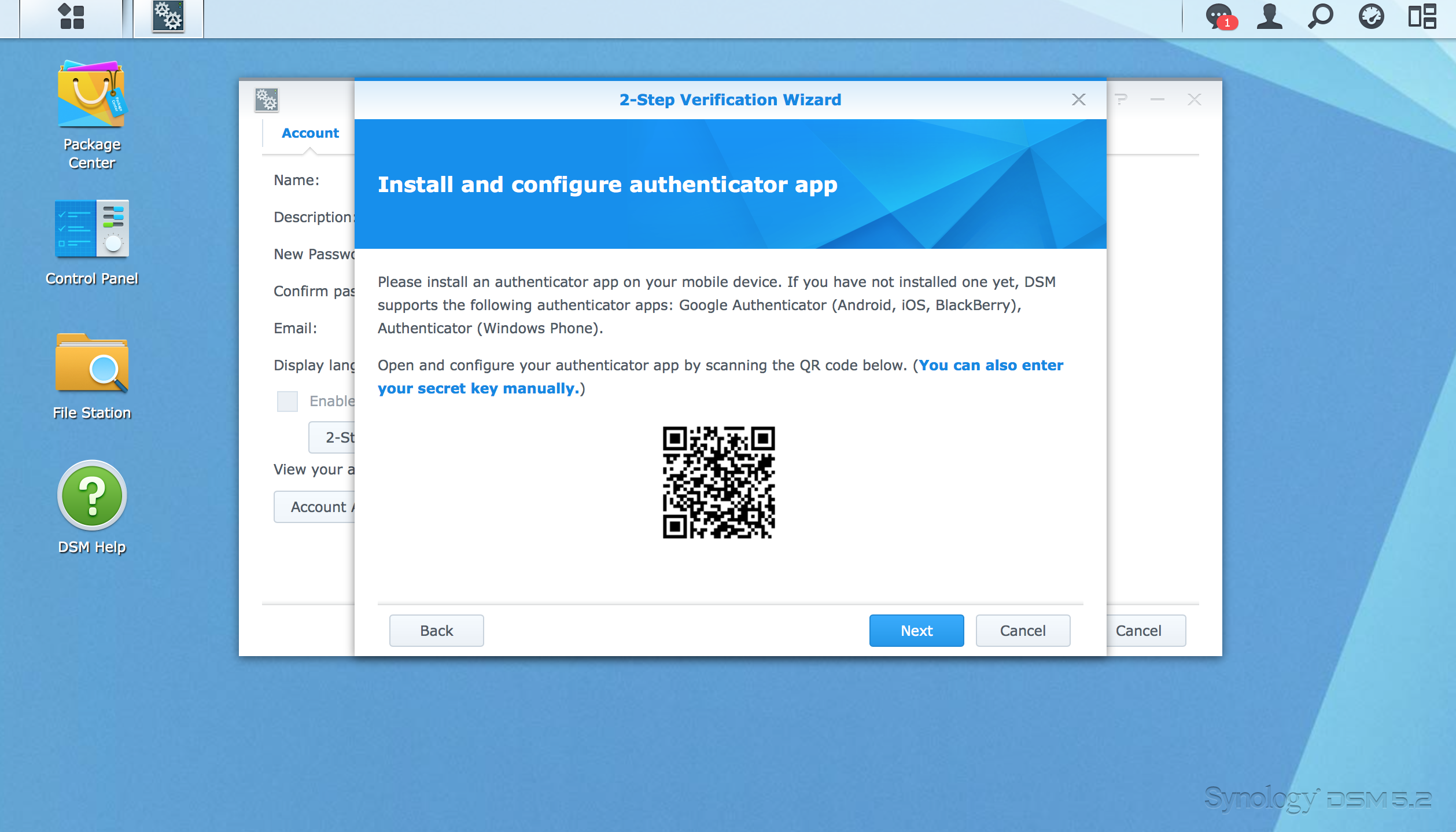Click the 'Description' label
Screen dimensions: 1456x832
point(314,217)
